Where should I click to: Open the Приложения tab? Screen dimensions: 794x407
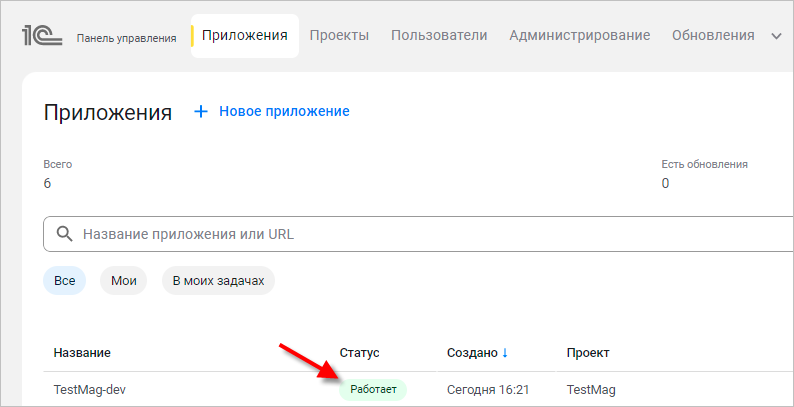point(245,35)
